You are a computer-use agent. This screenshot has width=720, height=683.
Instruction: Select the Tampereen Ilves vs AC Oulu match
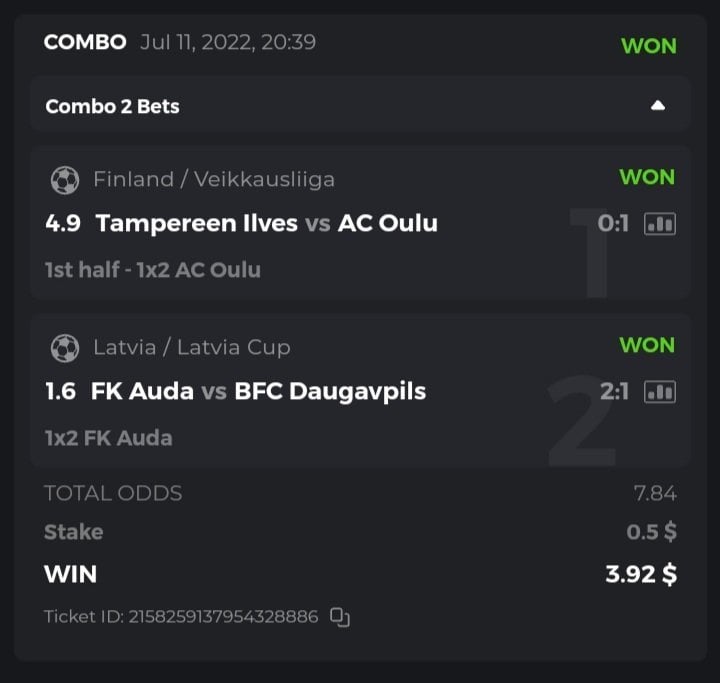(x=266, y=223)
